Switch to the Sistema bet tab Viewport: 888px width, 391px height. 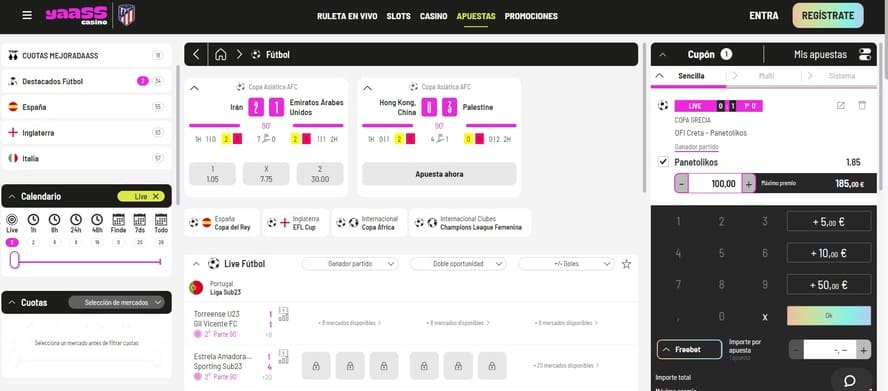tap(842, 75)
